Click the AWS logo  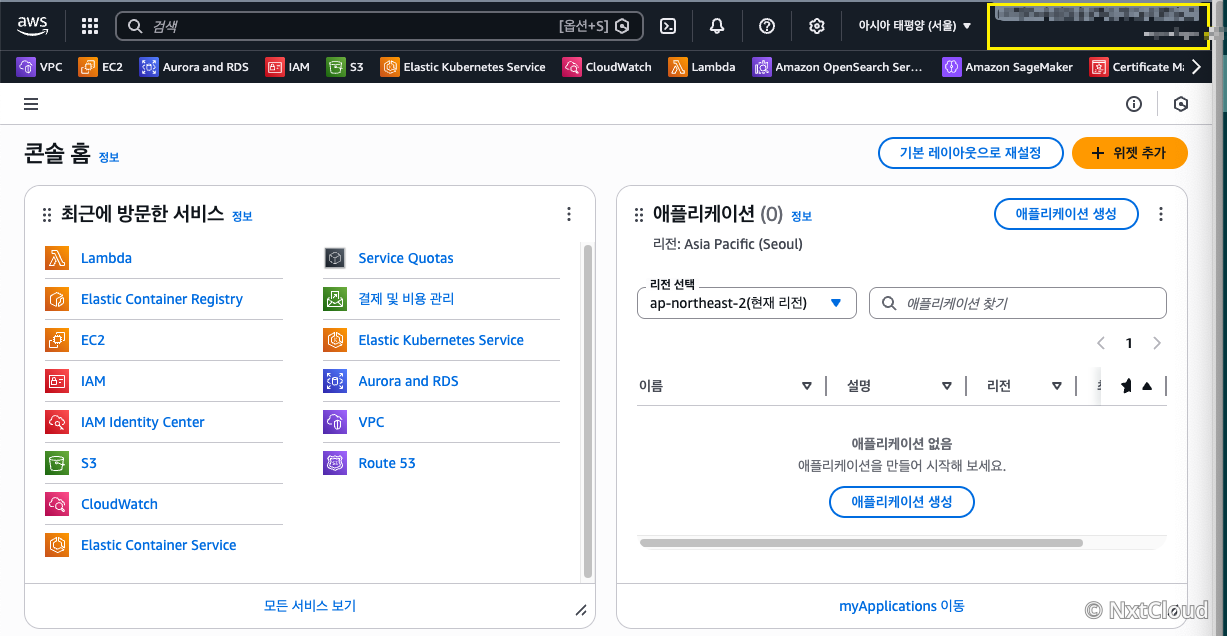pos(33,26)
